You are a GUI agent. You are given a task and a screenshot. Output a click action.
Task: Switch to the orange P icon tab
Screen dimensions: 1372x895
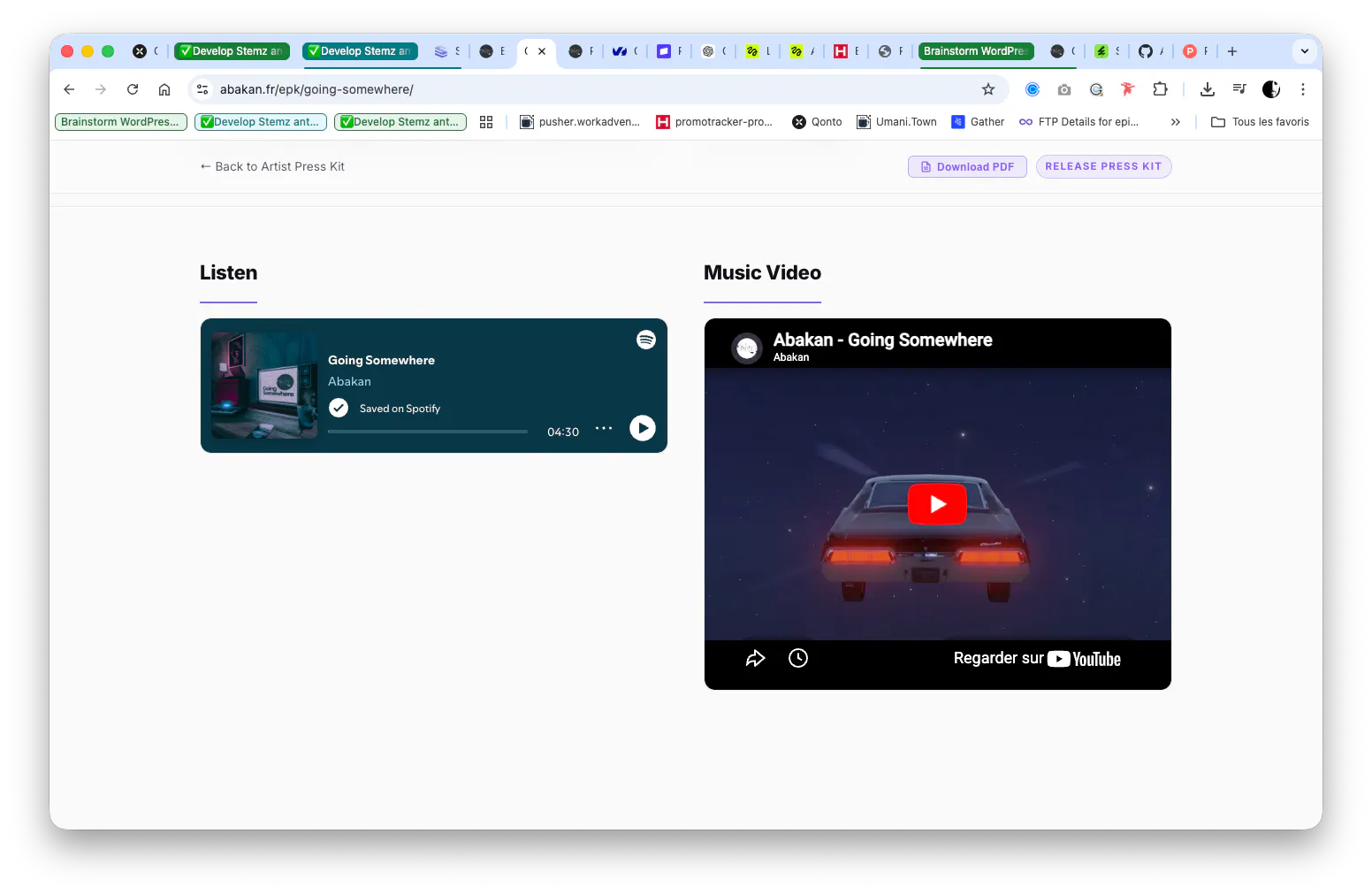1195,51
